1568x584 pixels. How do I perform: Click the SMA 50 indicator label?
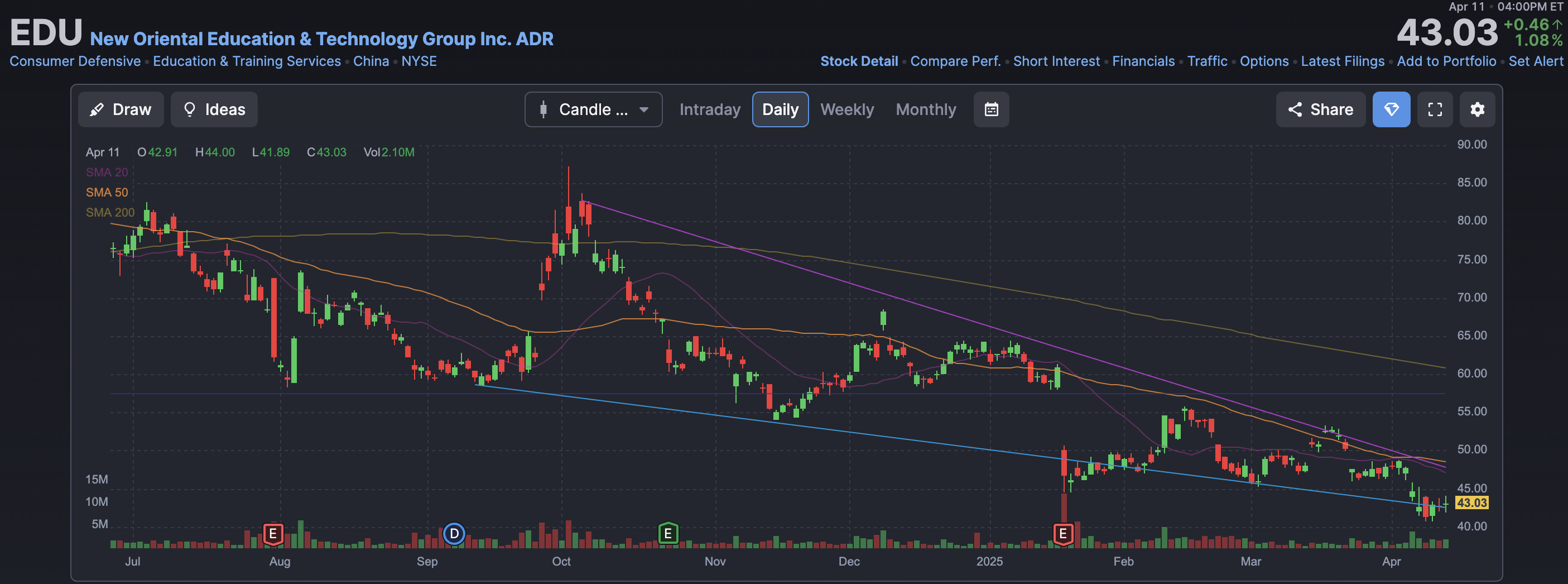[x=107, y=193]
